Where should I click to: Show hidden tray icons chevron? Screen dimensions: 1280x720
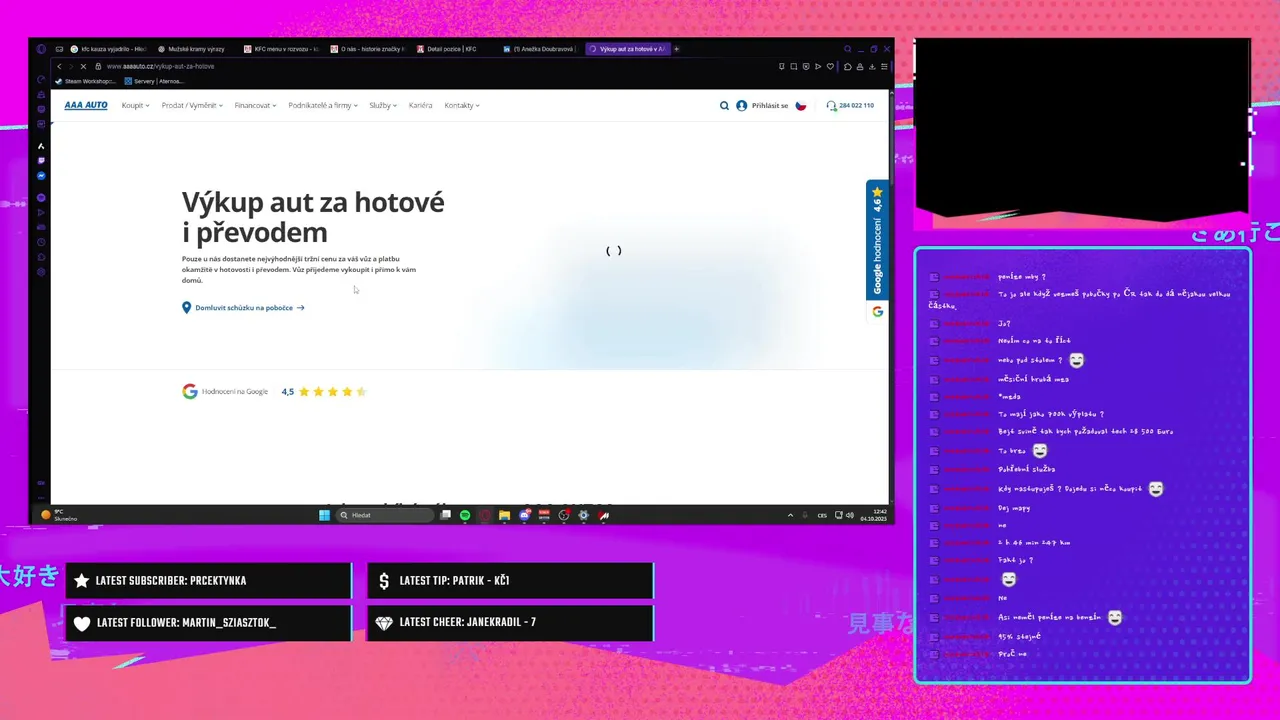[790, 515]
